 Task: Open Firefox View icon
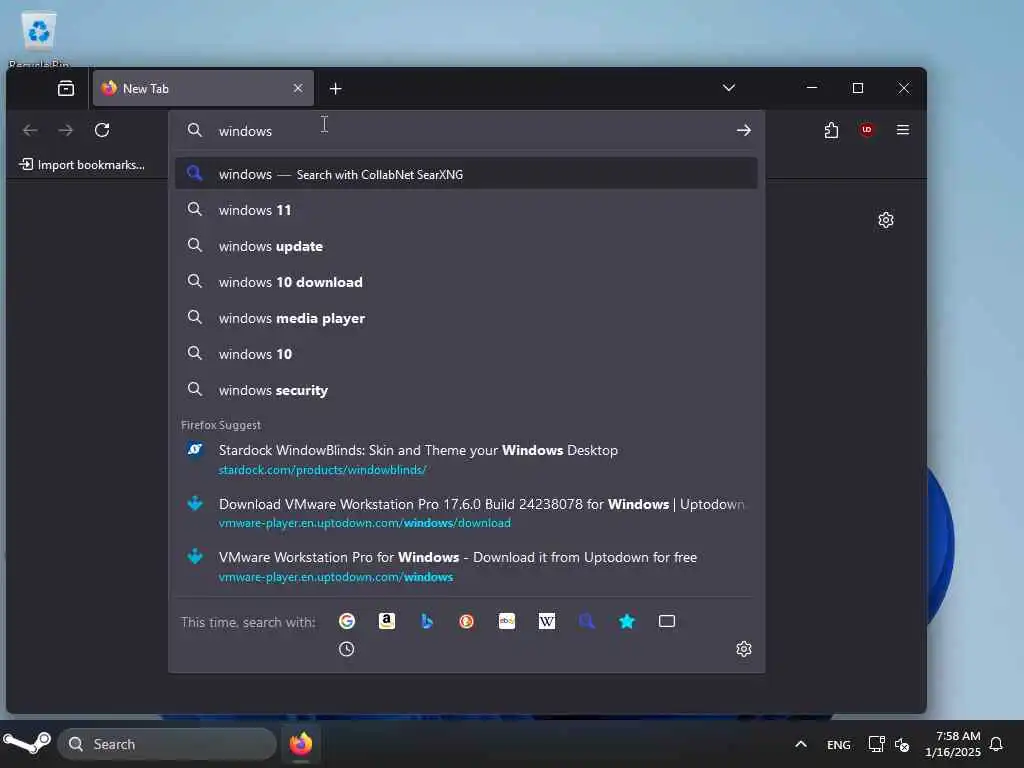66,88
